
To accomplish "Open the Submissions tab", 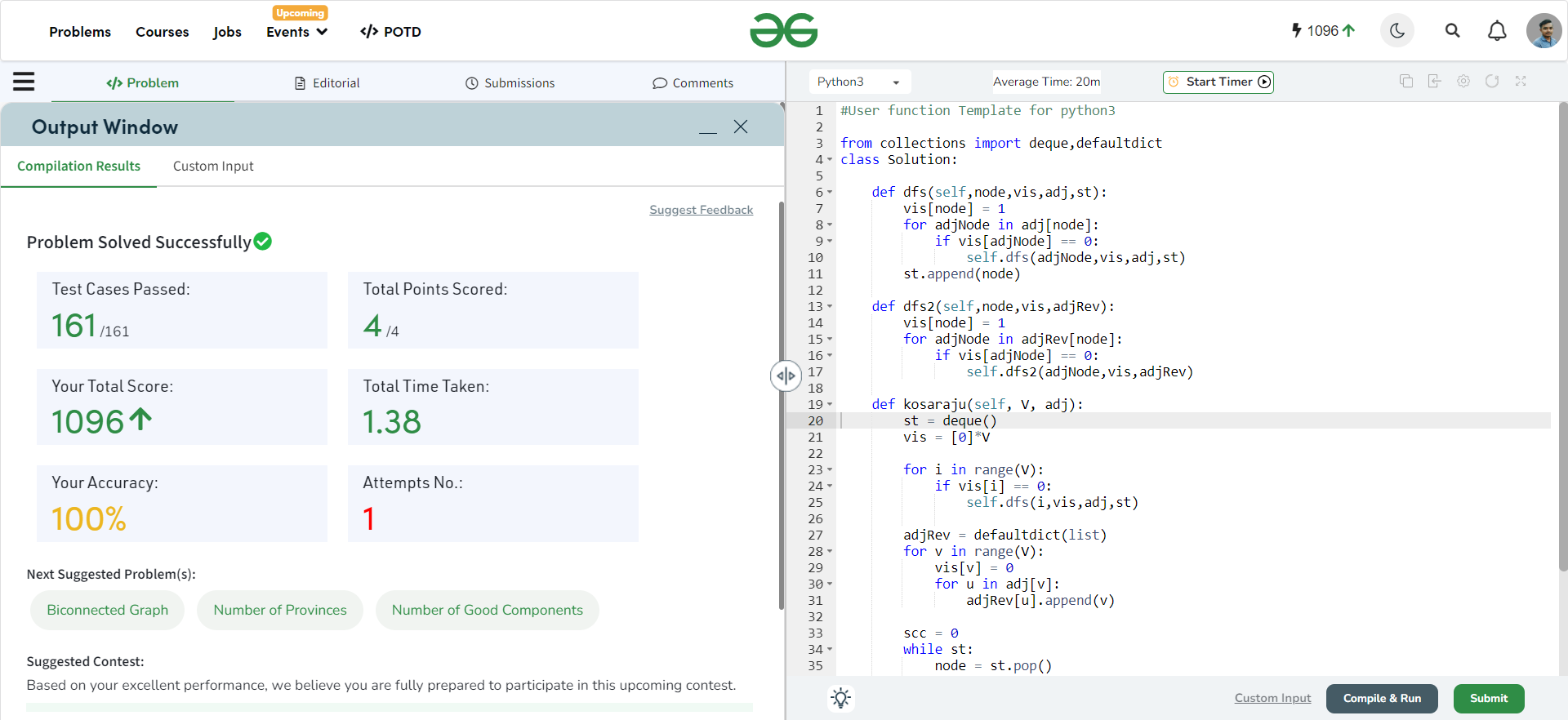I will pyautogui.click(x=510, y=83).
